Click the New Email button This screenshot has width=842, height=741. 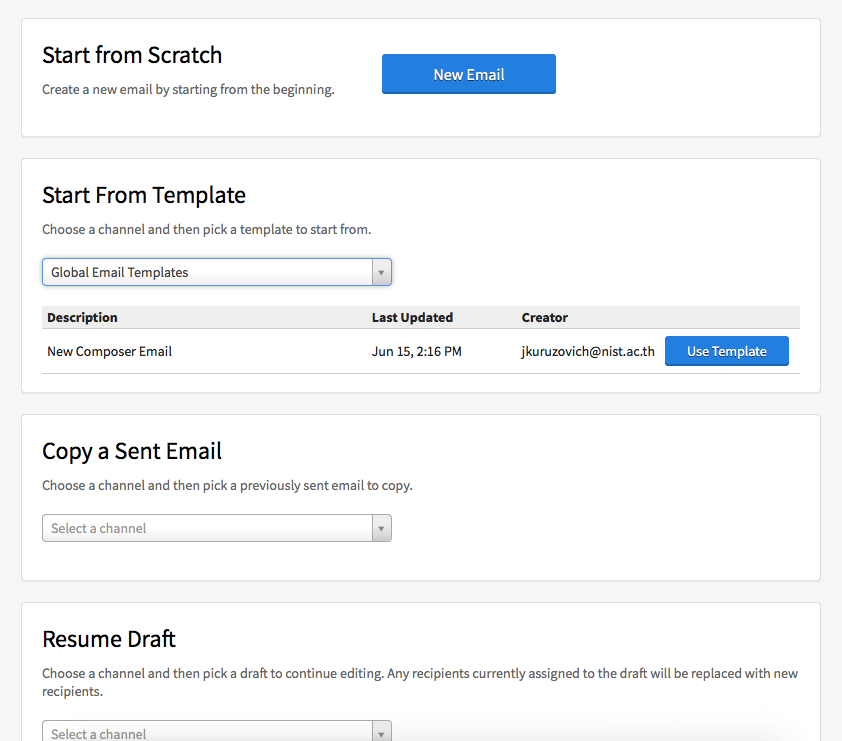(x=468, y=73)
